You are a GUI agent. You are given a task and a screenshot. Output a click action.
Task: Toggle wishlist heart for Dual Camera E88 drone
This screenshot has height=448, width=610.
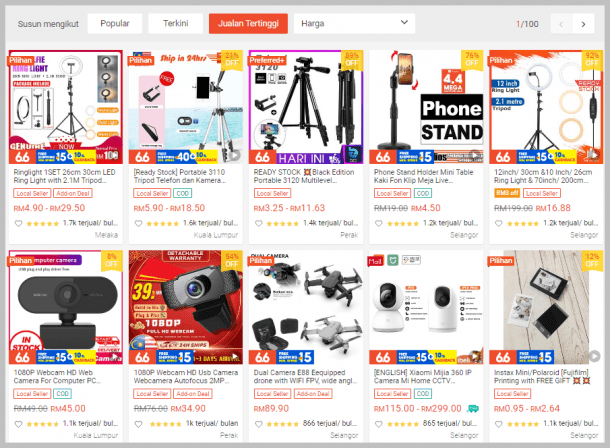[x=259, y=424]
